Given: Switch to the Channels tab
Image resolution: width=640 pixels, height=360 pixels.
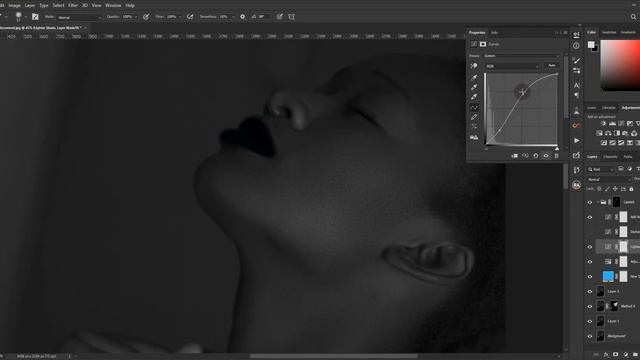Looking at the screenshot, I should (610, 157).
